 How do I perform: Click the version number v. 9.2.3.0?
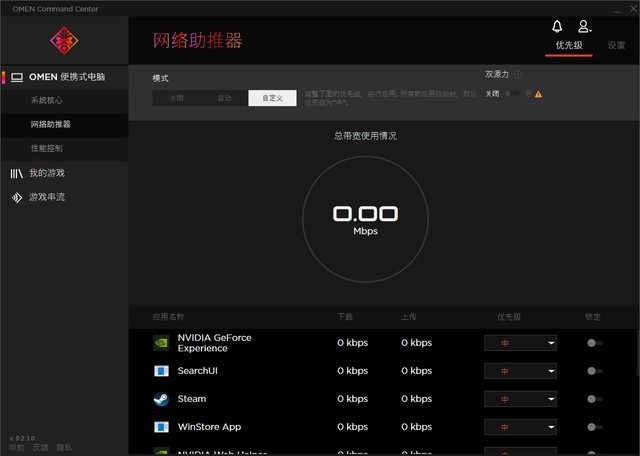[x=22, y=438]
